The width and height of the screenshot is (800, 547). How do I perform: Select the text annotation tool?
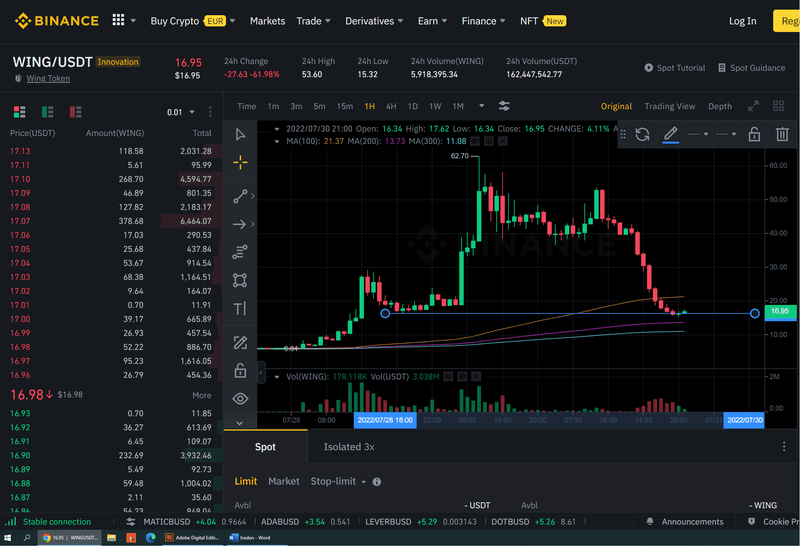click(240, 308)
